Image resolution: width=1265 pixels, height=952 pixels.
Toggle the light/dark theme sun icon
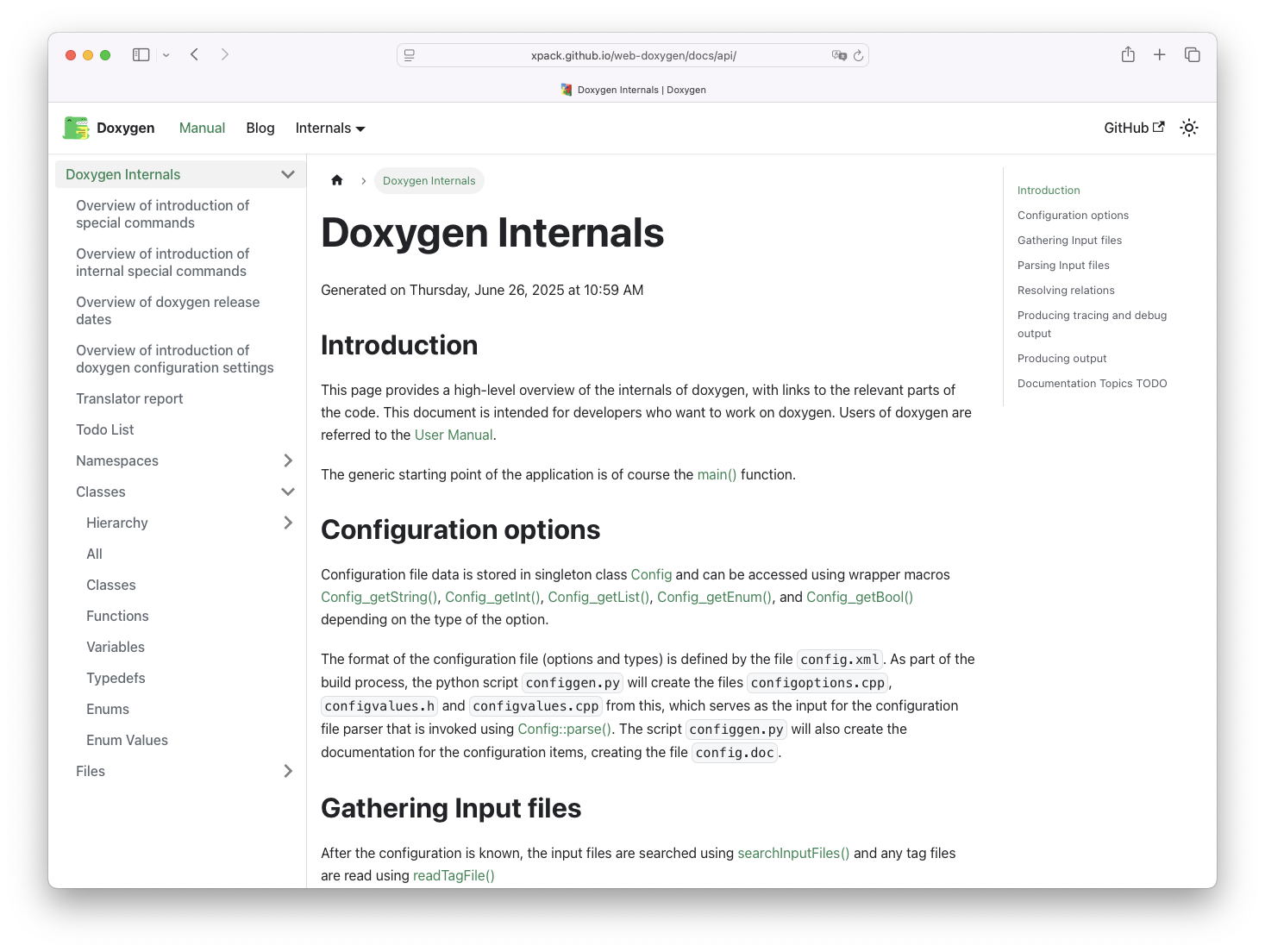(x=1189, y=128)
